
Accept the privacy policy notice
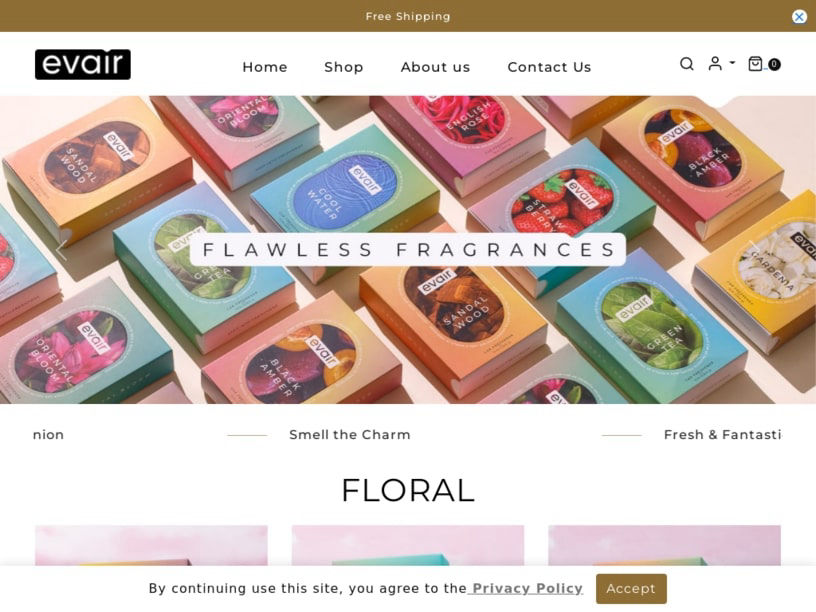coord(631,589)
